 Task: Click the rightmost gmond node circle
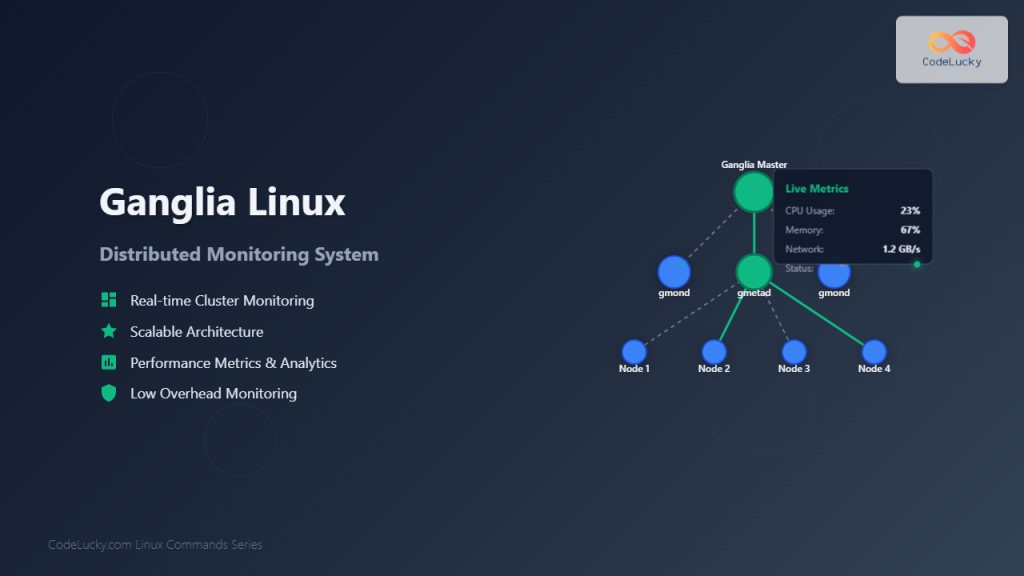834,272
